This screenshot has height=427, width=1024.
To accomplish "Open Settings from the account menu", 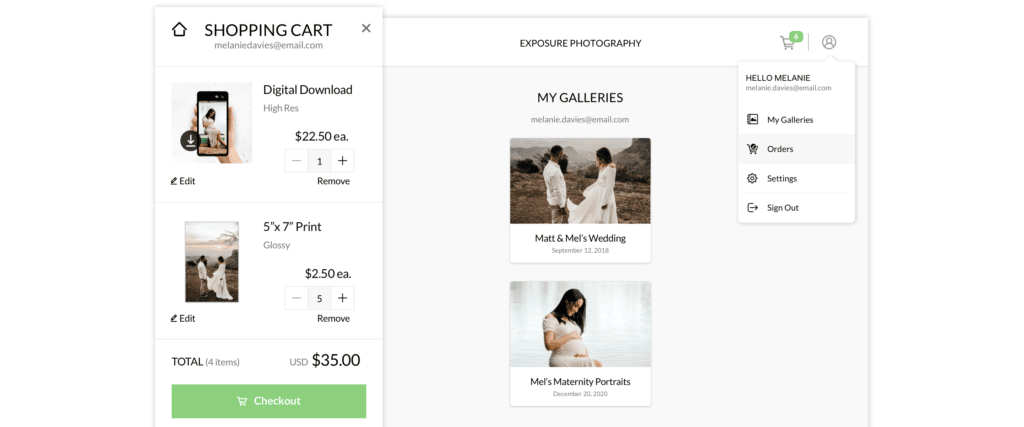I will point(797,178).
